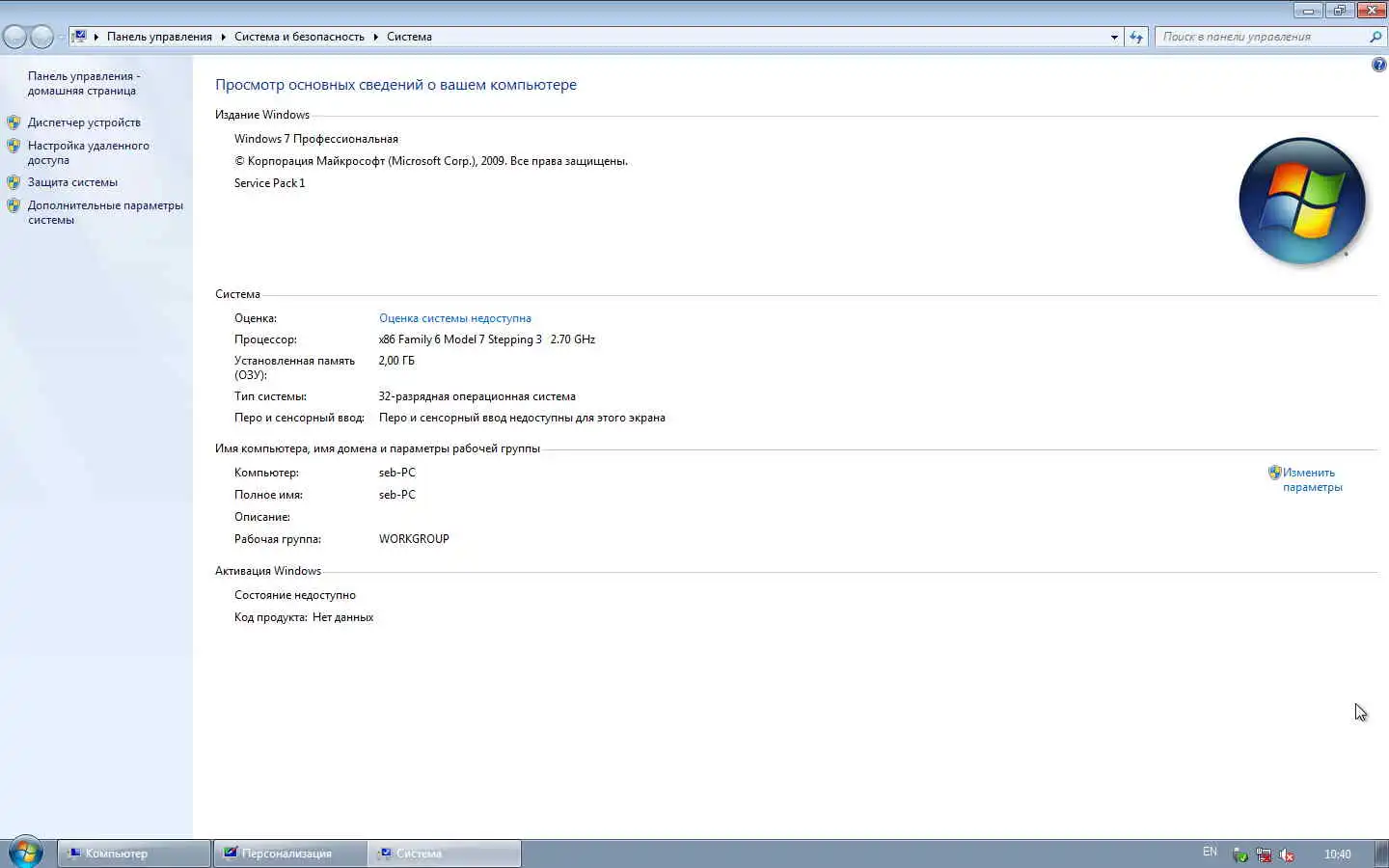1389x868 pixels.
Task: Click the Windows 7 Профессиональная text
Action: click(316, 139)
